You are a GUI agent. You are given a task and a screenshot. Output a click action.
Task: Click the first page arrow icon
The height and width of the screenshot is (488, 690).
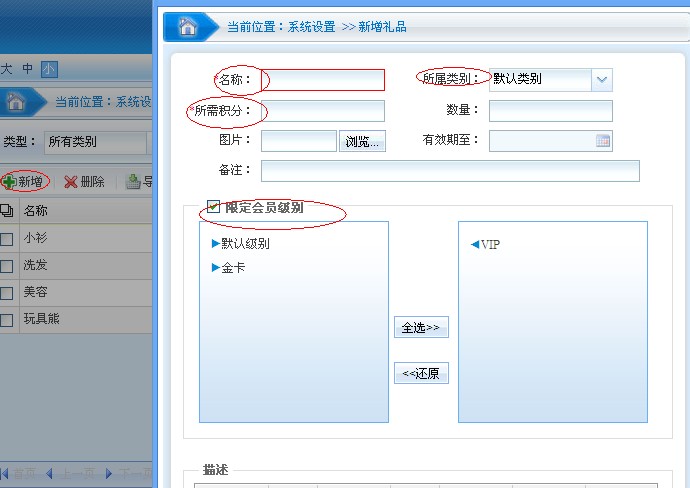(x=4, y=474)
